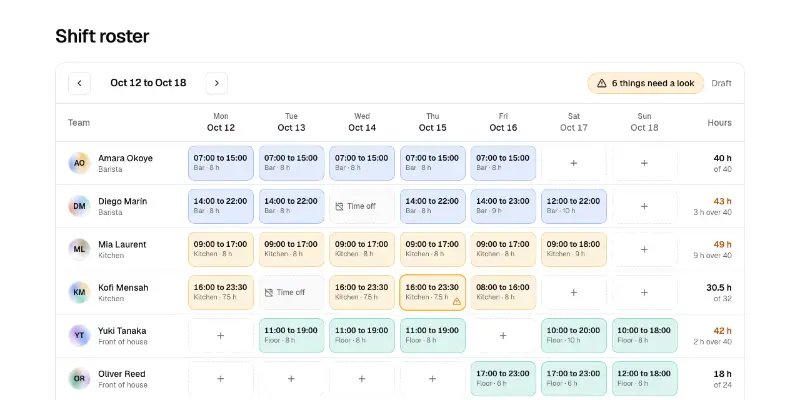Click the name Amara Okoye
Viewport: 800px width, 400px height.
click(x=126, y=158)
